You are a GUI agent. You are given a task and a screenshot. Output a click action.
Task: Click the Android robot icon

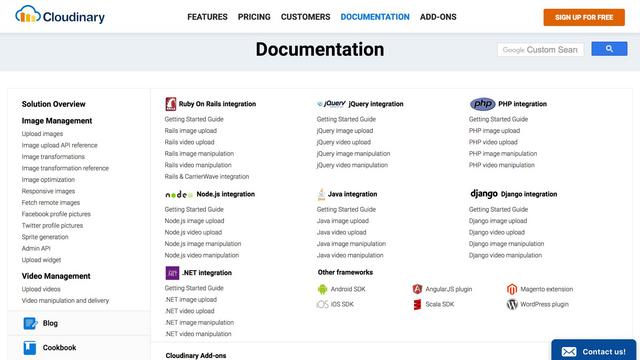pyautogui.click(x=322, y=289)
